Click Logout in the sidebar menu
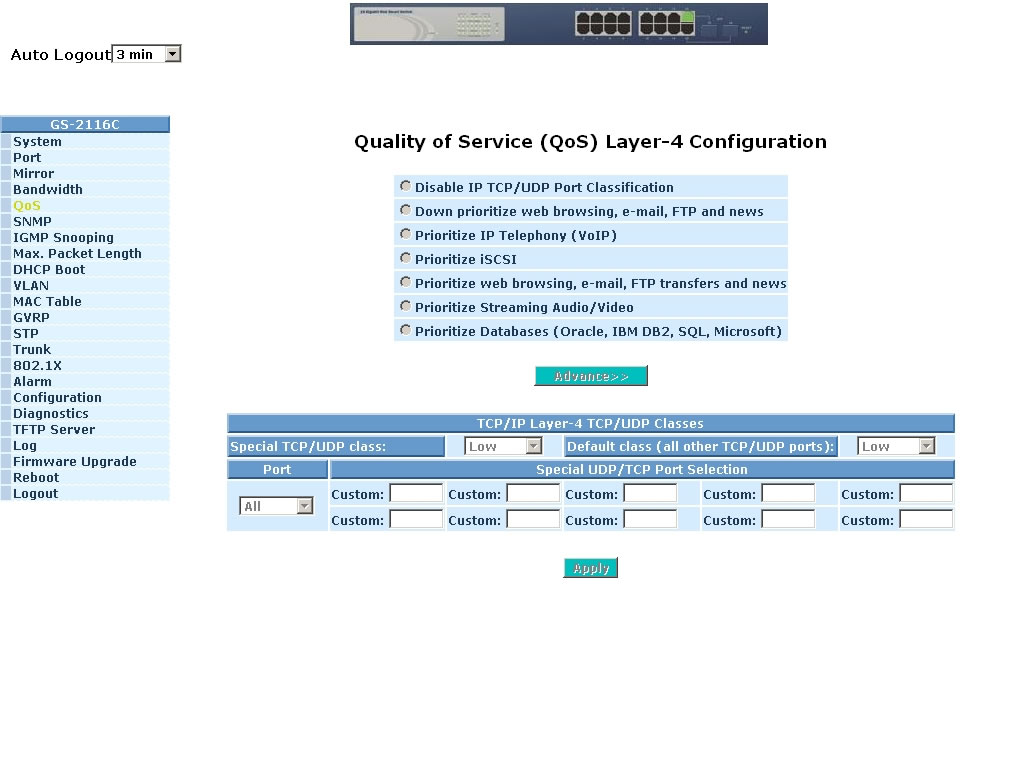 point(35,494)
